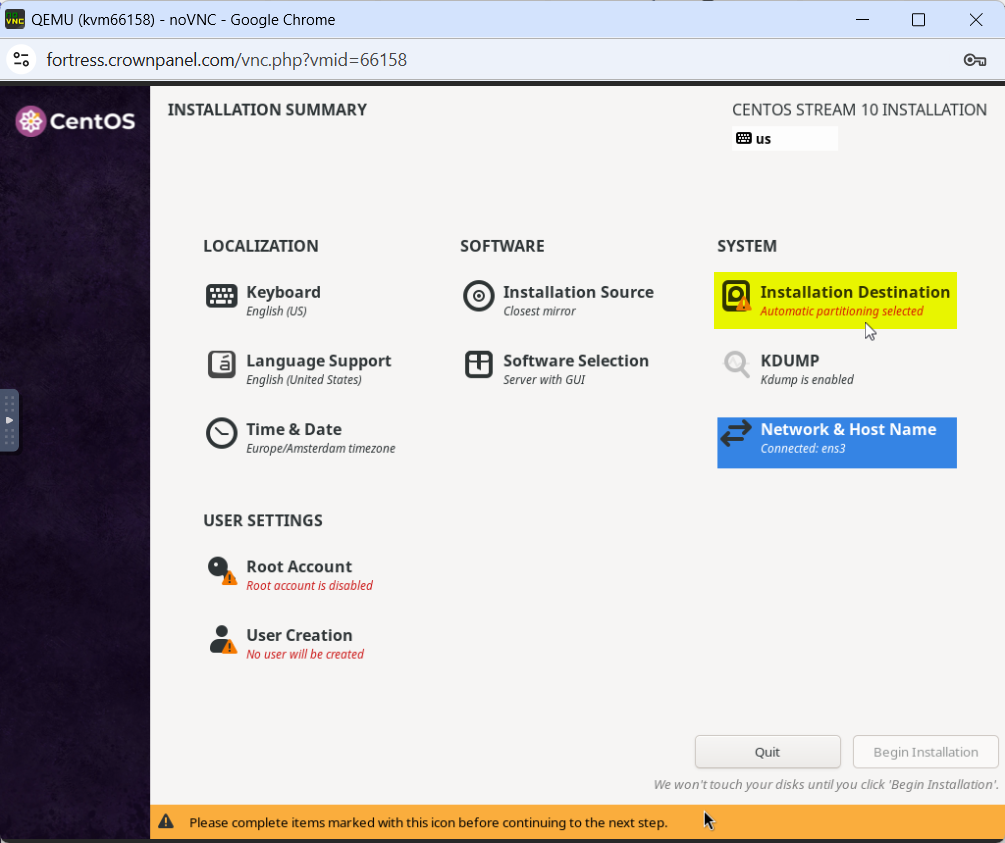Open the Software Selection package icon
This screenshot has height=843, width=1005.
click(478, 365)
